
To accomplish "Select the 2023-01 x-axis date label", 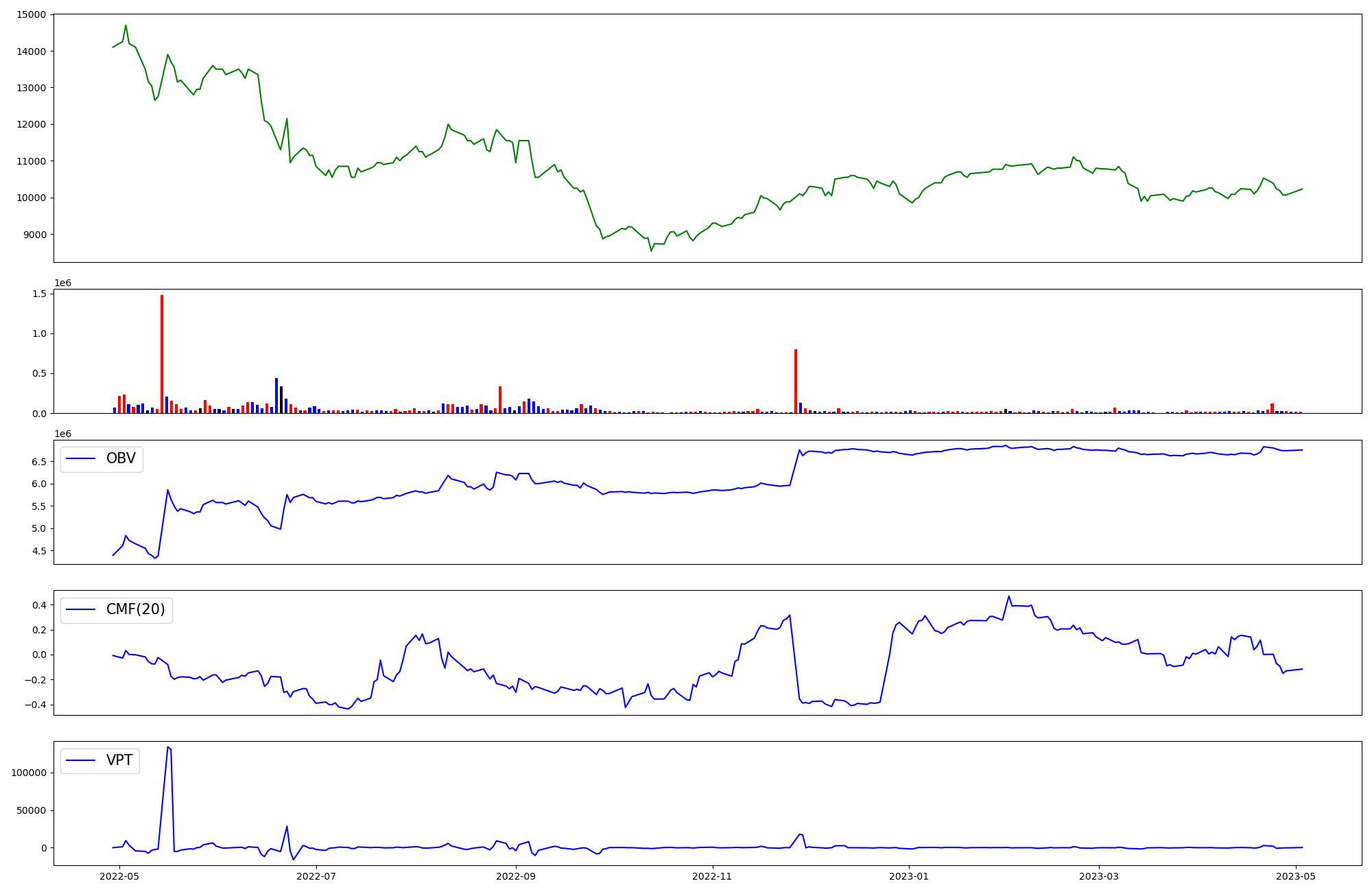I will (910, 876).
